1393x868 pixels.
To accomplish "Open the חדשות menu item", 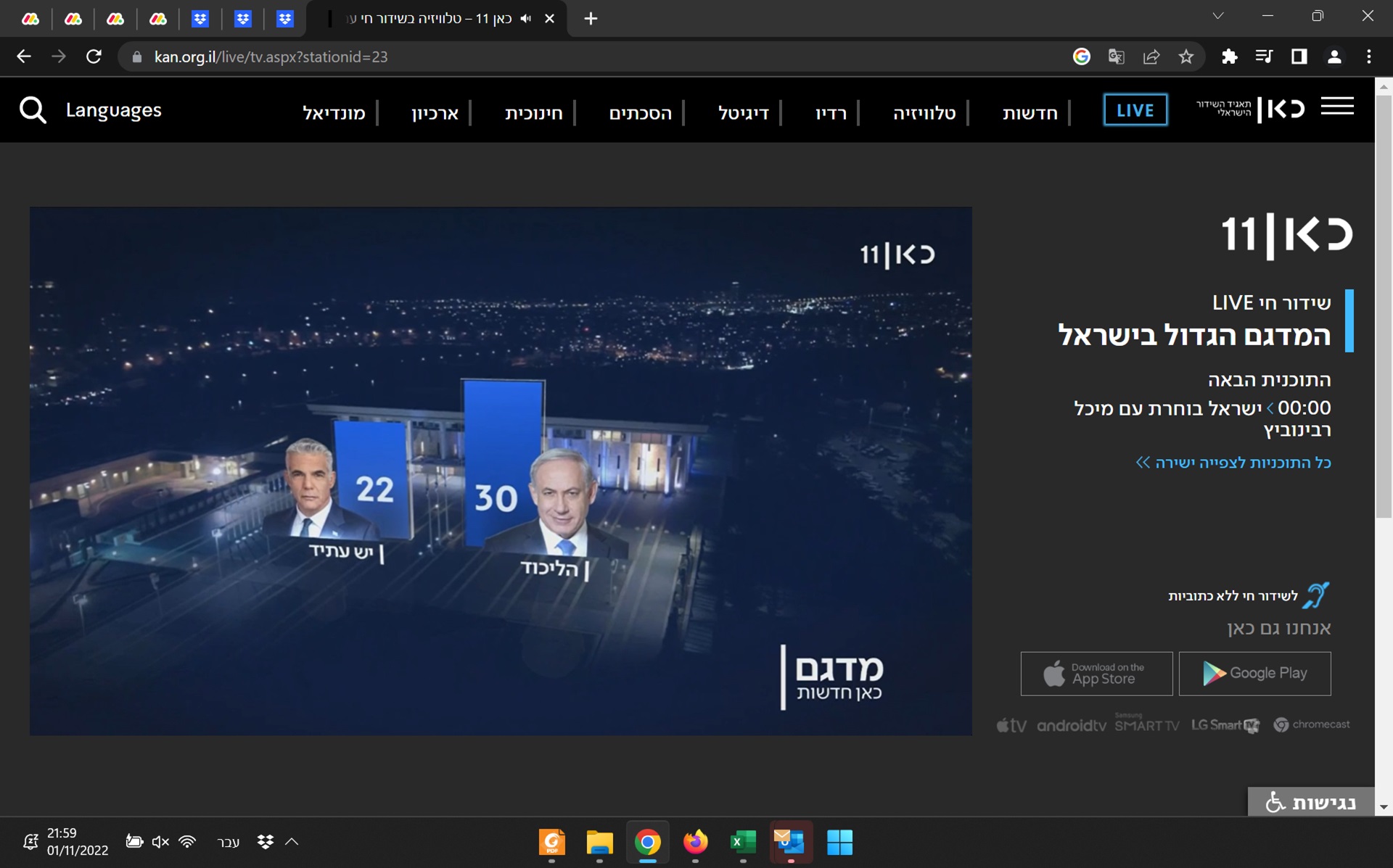I will pos(1030,112).
